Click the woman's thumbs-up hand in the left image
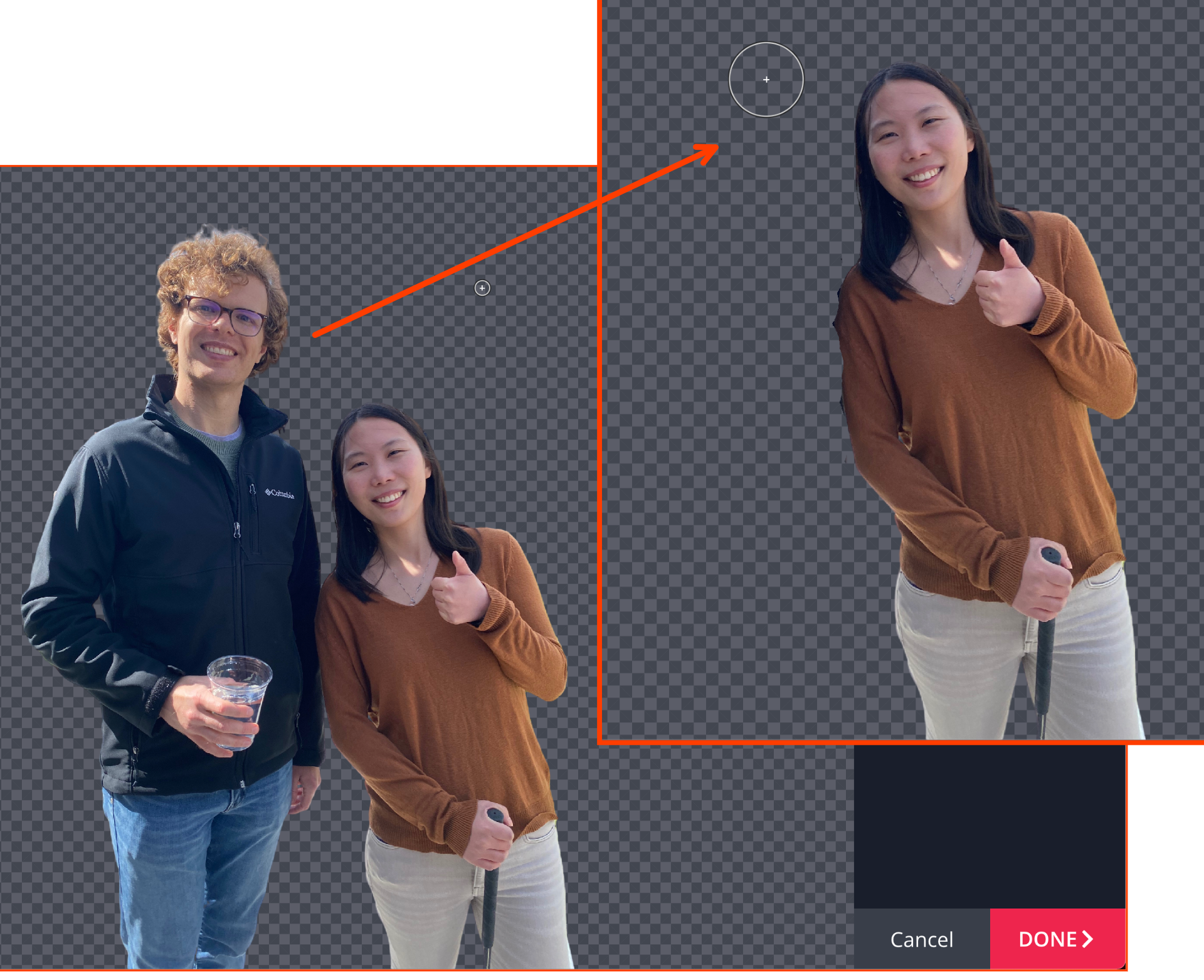This screenshot has width=1204, height=980. [460, 593]
